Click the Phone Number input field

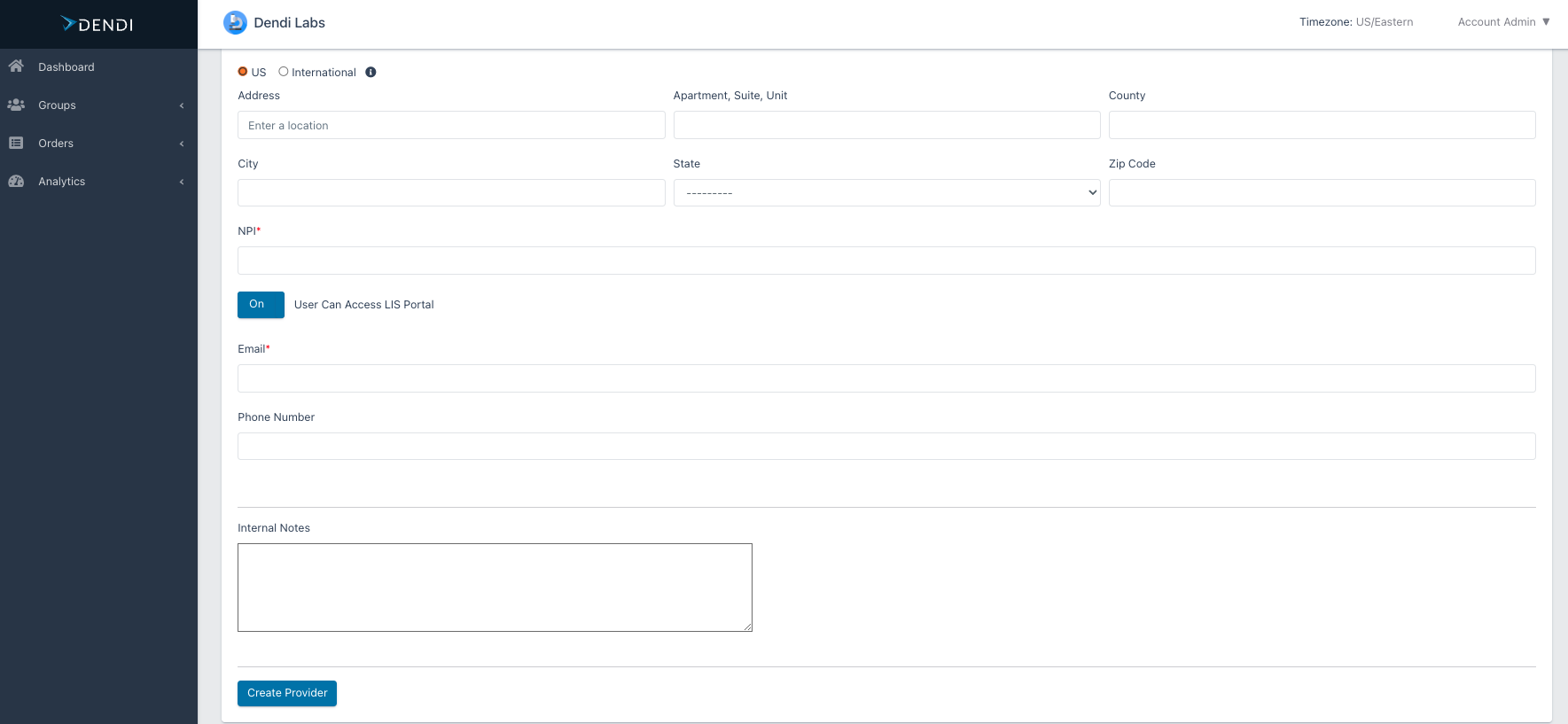click(x=886, y=446)
